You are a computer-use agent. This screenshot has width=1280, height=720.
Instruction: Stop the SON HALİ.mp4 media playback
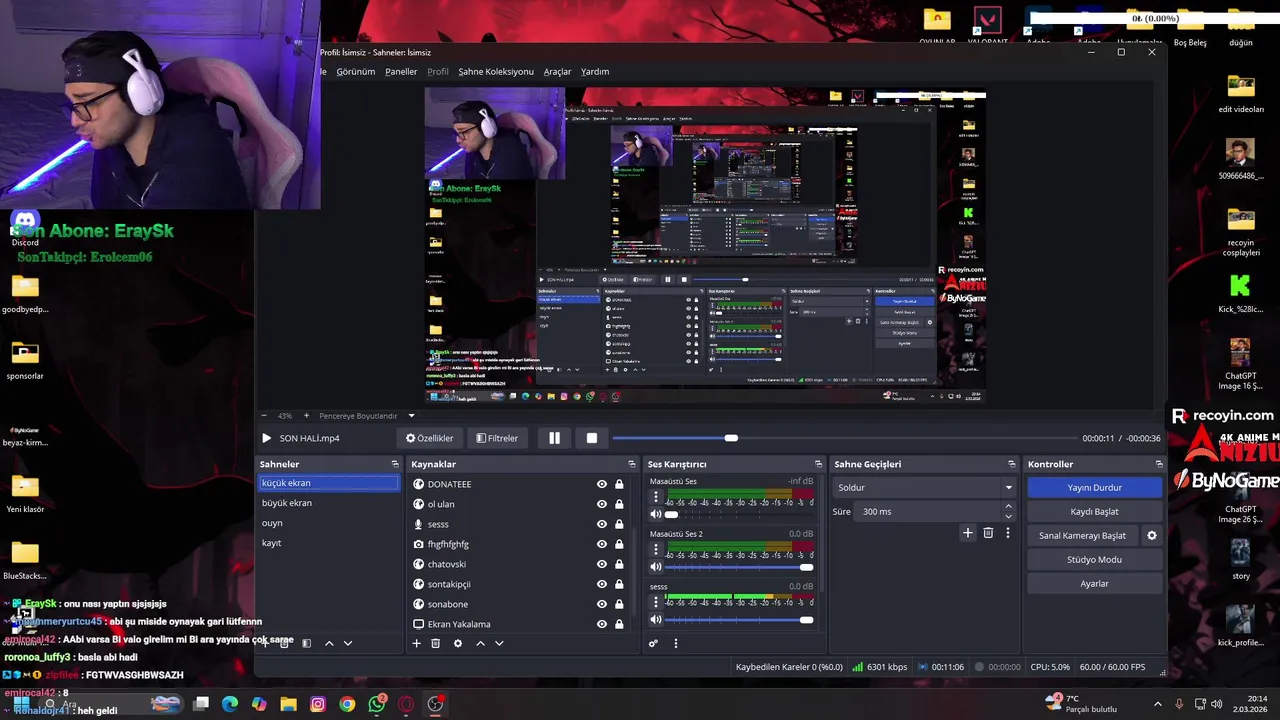pos(592,438)
